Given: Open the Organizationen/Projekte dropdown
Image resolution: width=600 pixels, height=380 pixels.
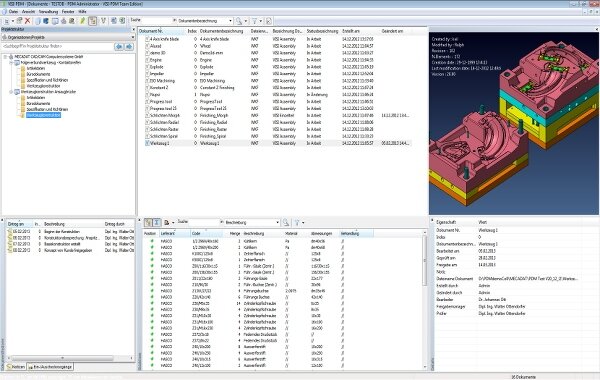Looking at the screenshot, I should (133, 38).
